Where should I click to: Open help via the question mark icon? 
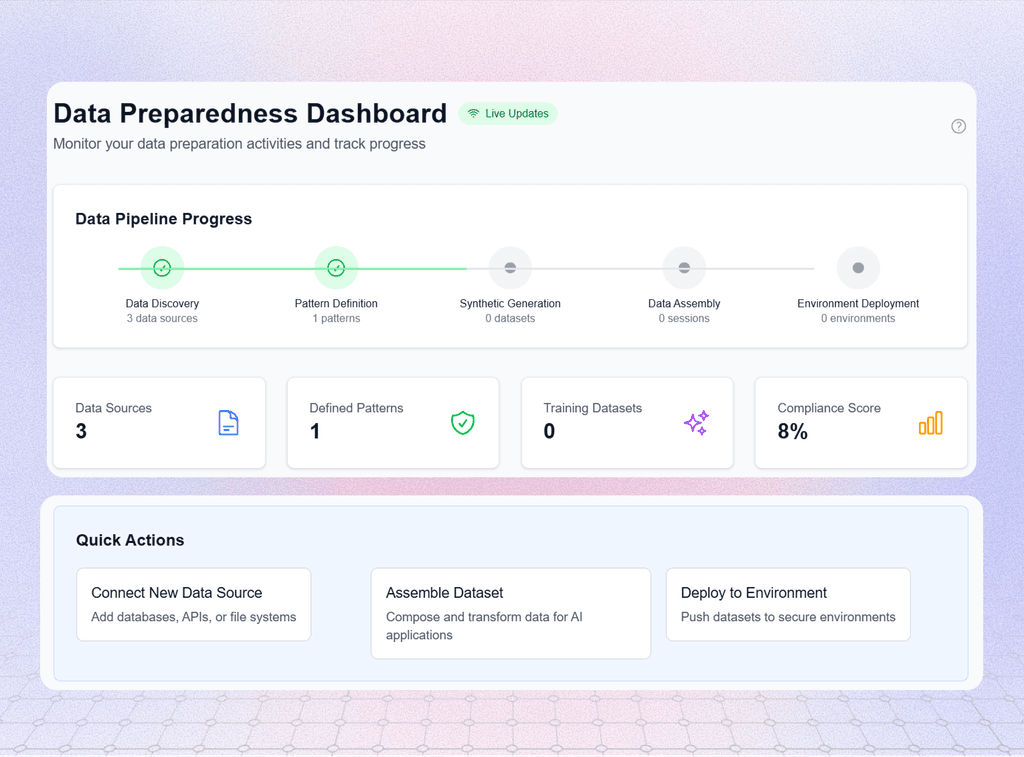point(958,126)
